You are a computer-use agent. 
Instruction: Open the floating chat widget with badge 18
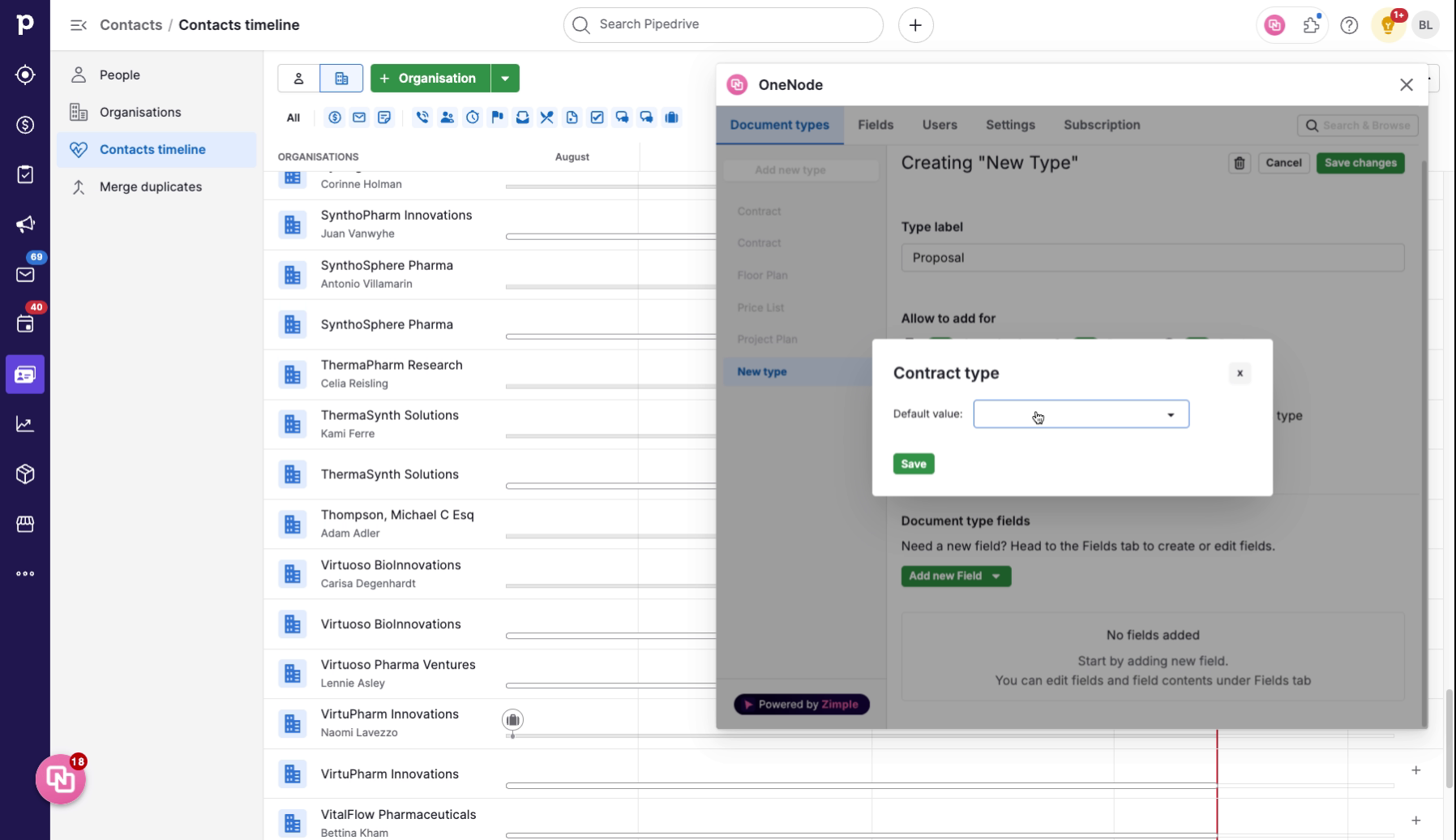tap(61, 779)
